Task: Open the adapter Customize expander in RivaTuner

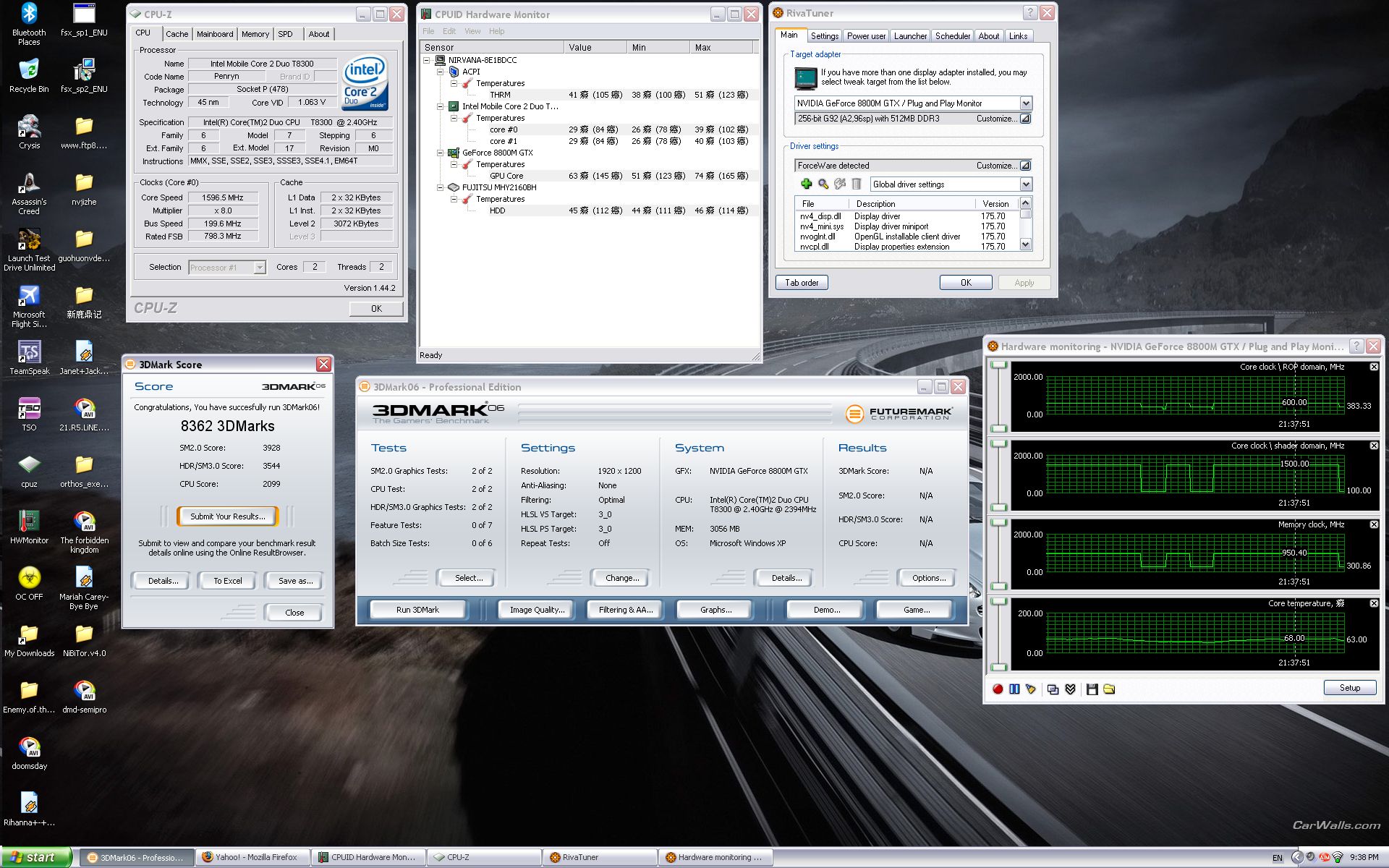Action: click(x=1025, y=119)
